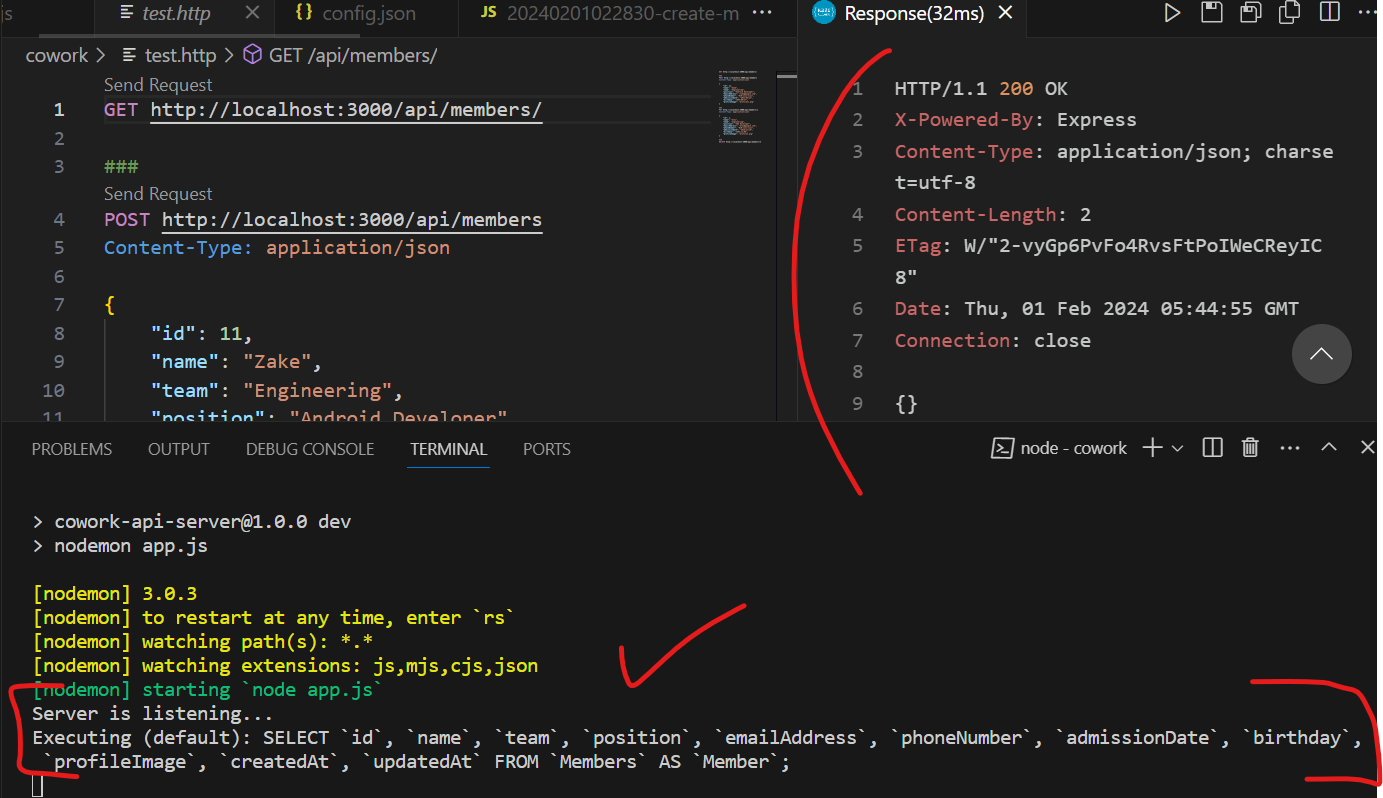Click the 'nodemon app.js' terminal line
Screen dimensions: 1383x798
120,546
